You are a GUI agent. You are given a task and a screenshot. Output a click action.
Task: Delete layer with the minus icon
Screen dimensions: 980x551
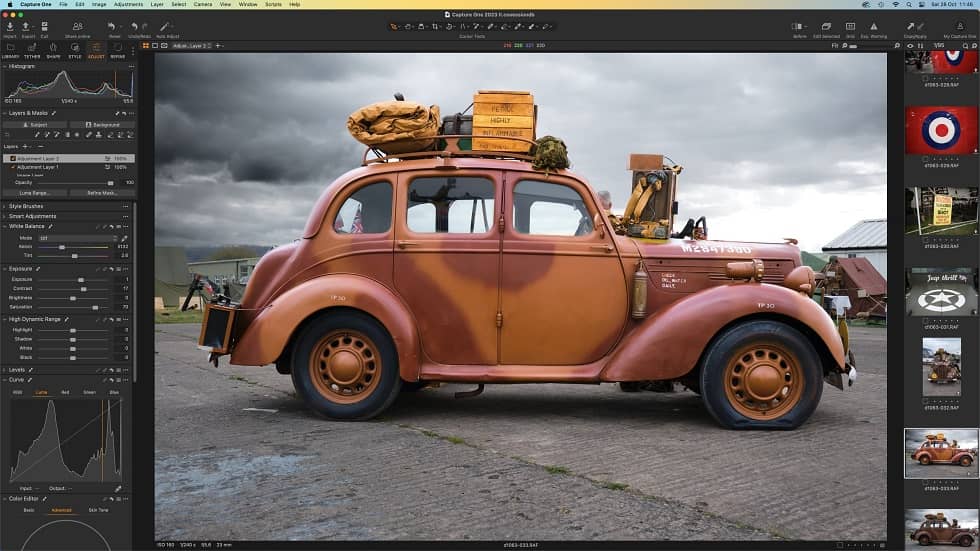[x=40, y=146]
